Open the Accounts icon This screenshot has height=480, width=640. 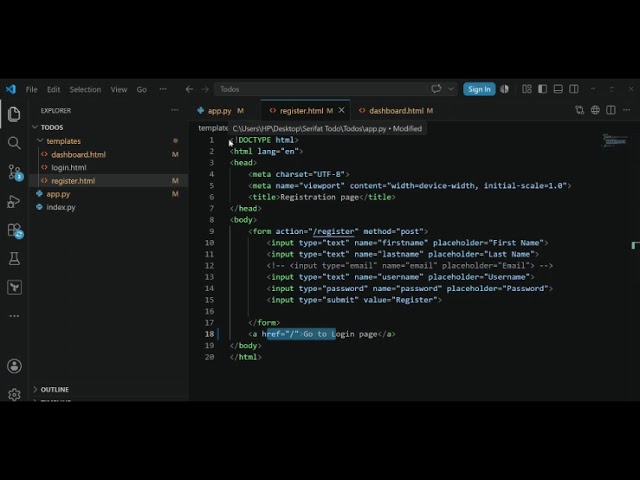(x=14, y=366)
